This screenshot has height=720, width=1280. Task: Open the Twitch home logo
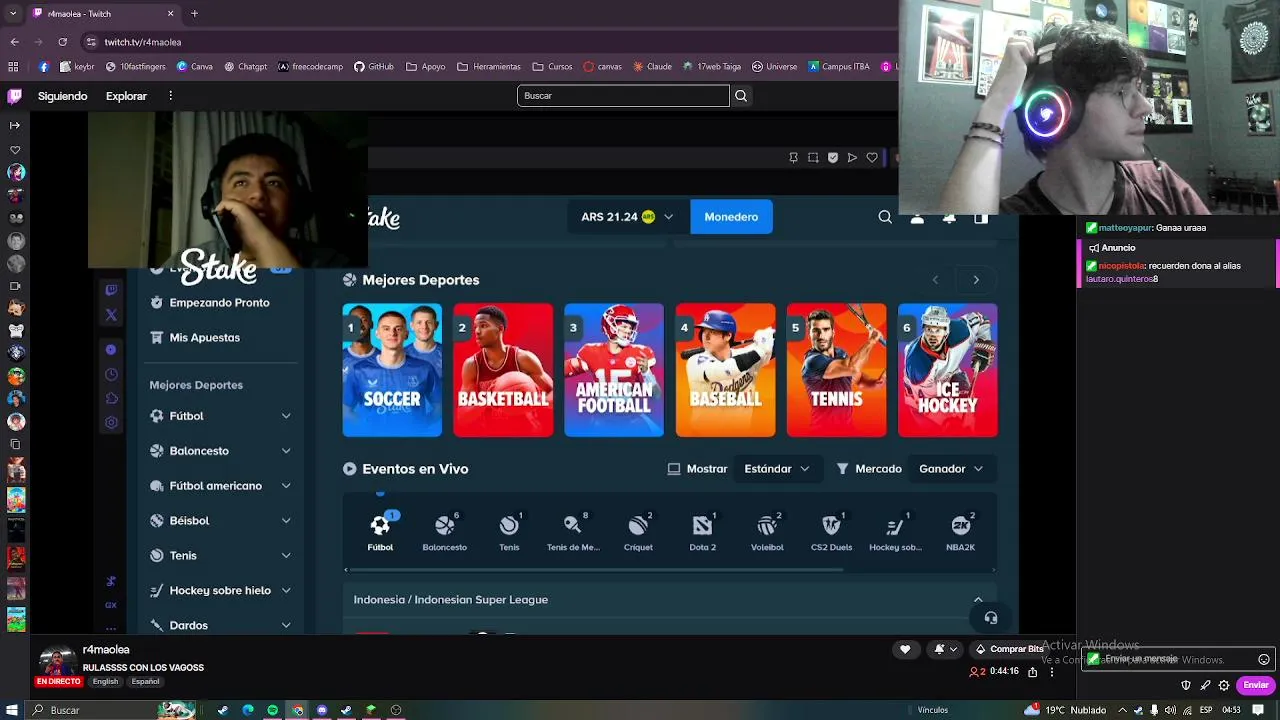coord(14,96)
